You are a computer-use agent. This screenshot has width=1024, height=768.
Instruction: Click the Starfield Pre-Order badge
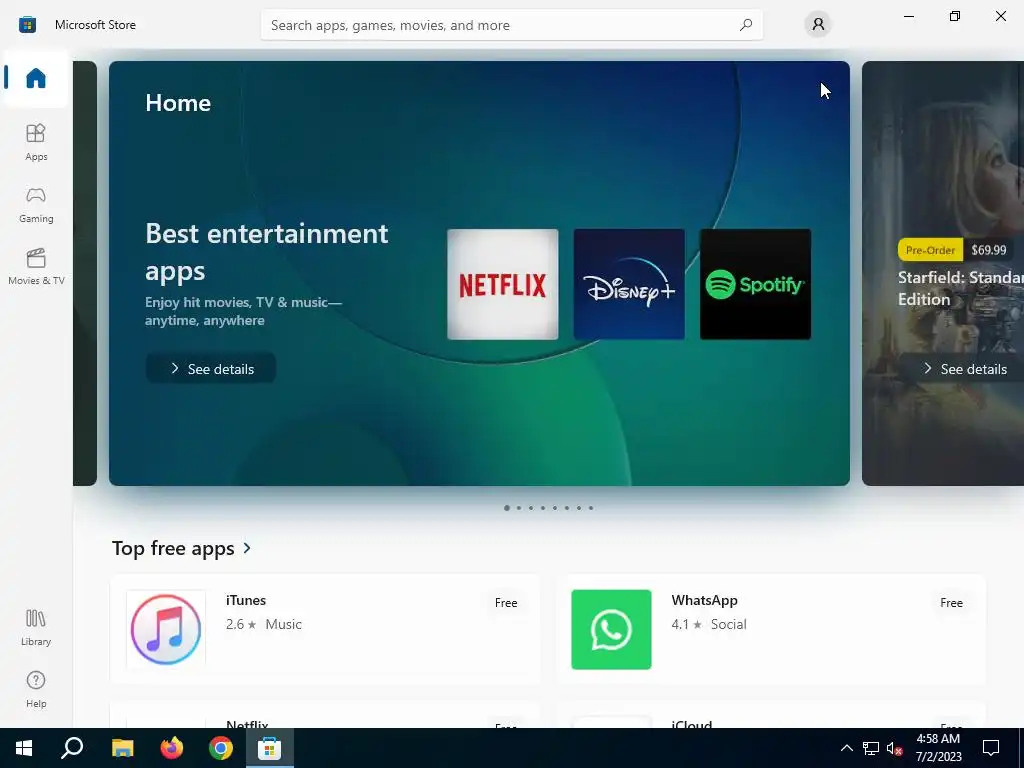930,249
